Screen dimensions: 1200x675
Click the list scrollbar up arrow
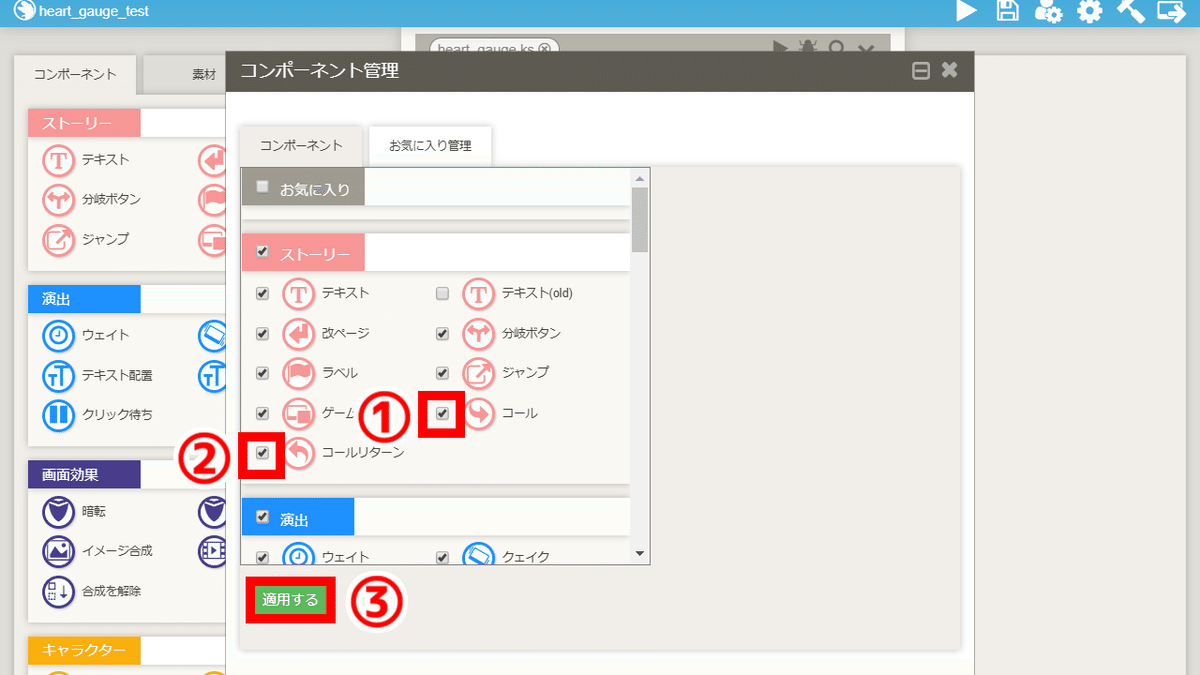tap(640, 177)
